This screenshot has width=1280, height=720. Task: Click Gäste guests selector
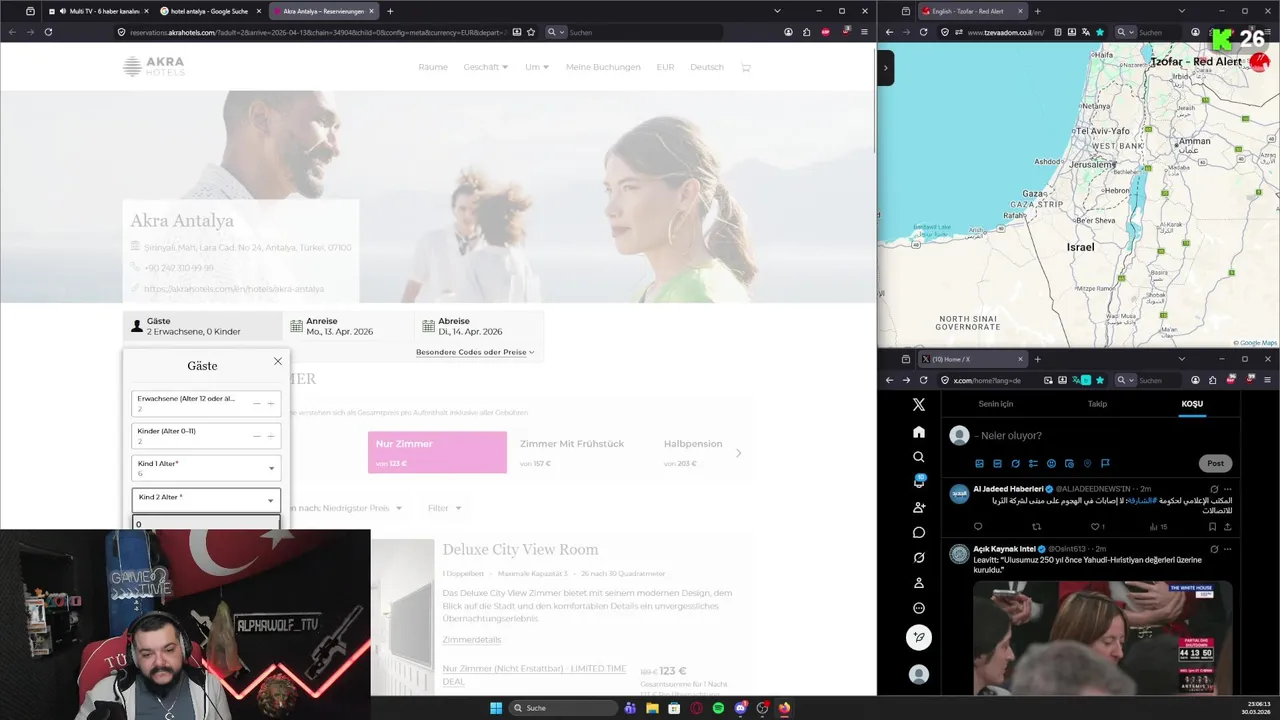click(203, 326)
